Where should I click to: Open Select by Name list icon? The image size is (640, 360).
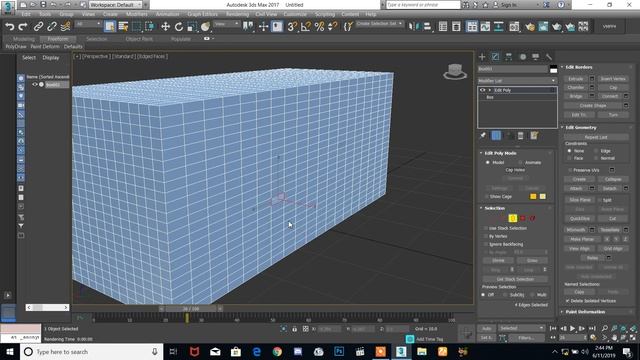click(x=123, y=27)
